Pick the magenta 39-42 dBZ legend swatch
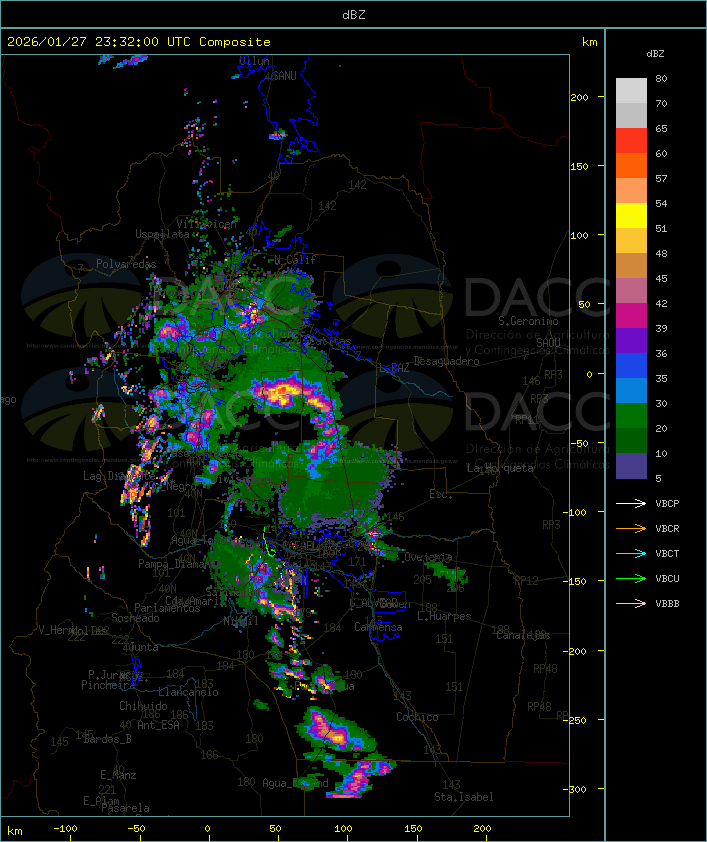This screenshot has height=842, width=707. click(631, 316)
